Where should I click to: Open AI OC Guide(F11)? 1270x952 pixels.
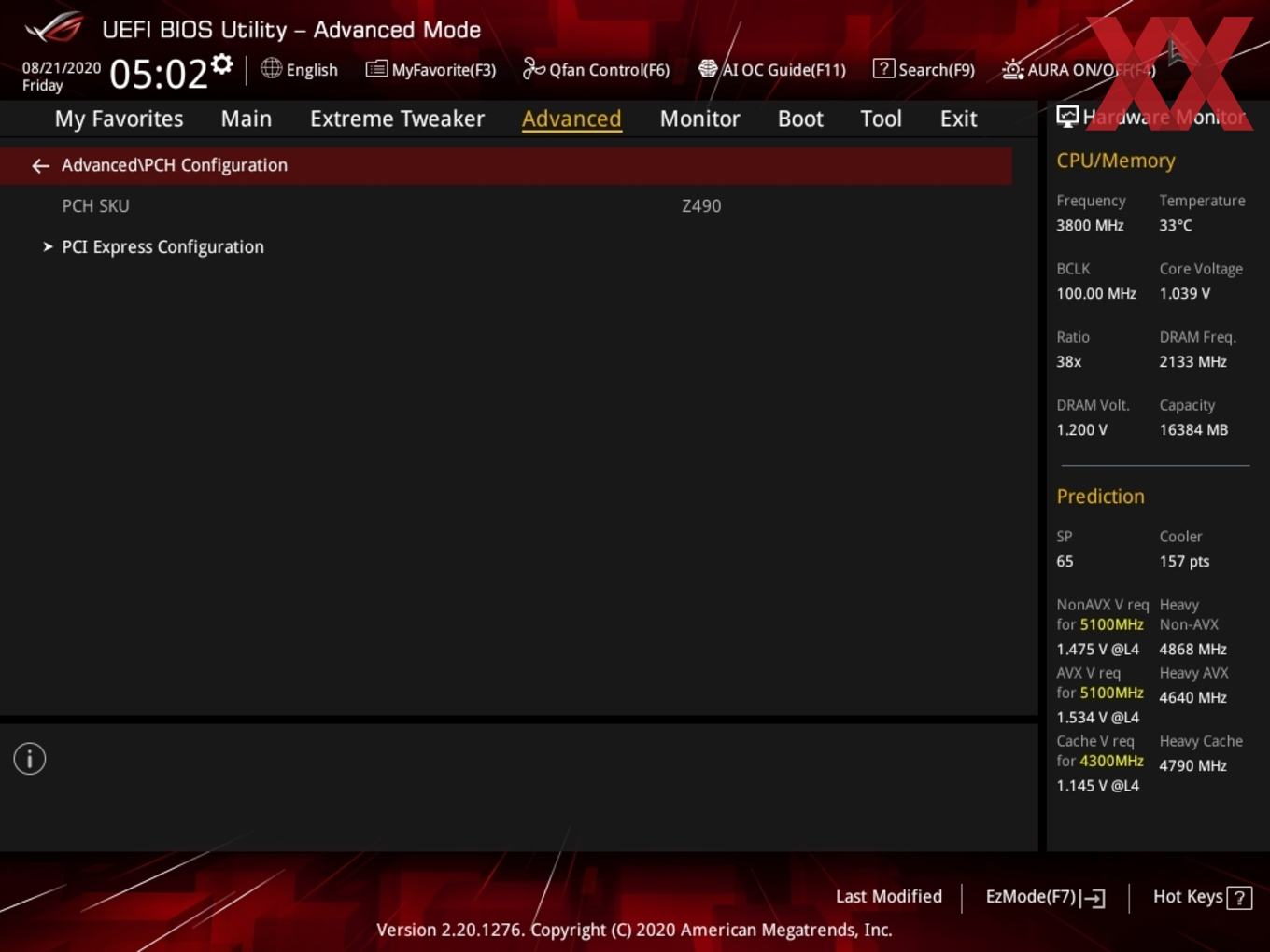pos(783,70)
